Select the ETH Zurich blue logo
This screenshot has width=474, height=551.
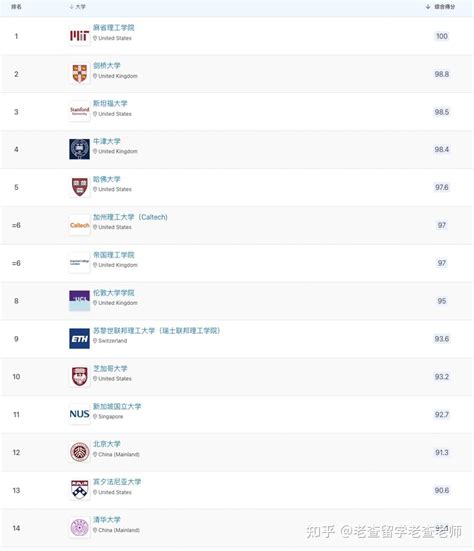pos(79,338)
